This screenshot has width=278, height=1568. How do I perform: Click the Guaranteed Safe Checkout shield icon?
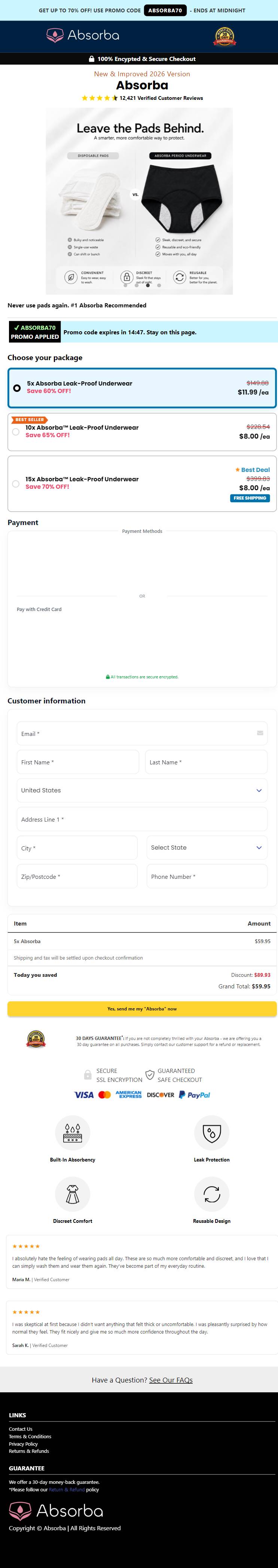click(150, 1075)
